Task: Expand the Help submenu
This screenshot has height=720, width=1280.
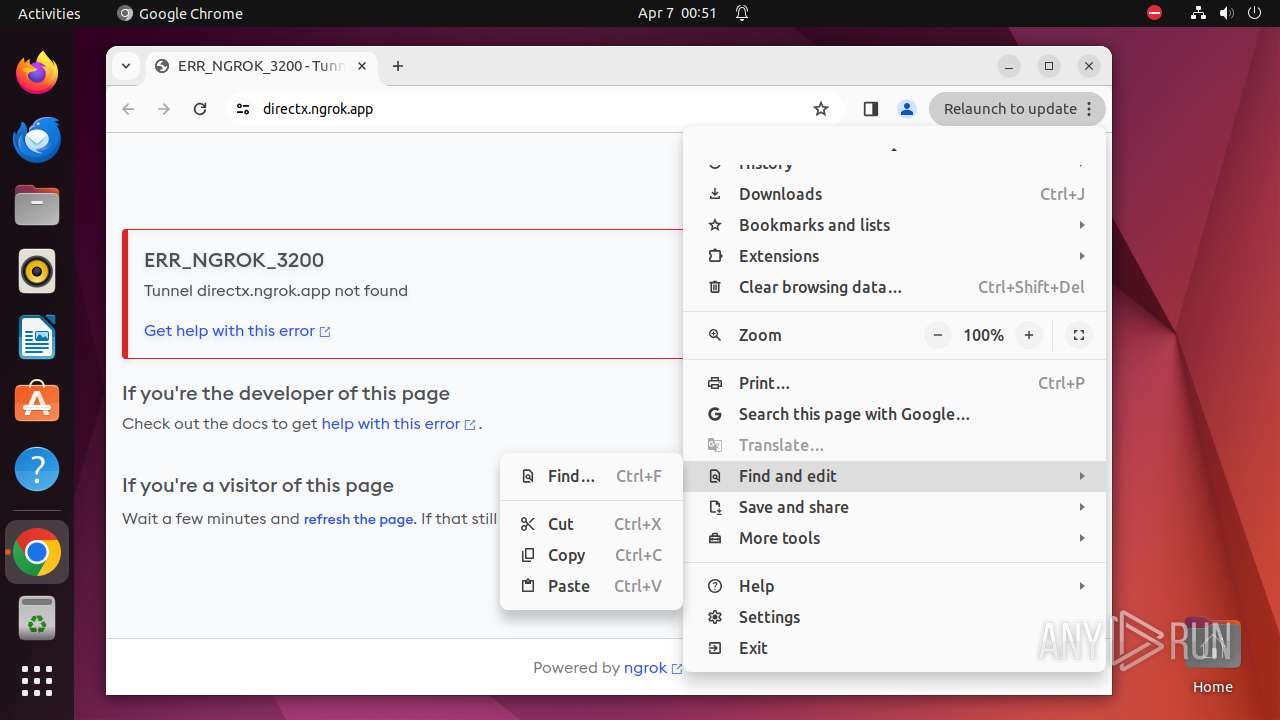Action: tap(895, 586)
